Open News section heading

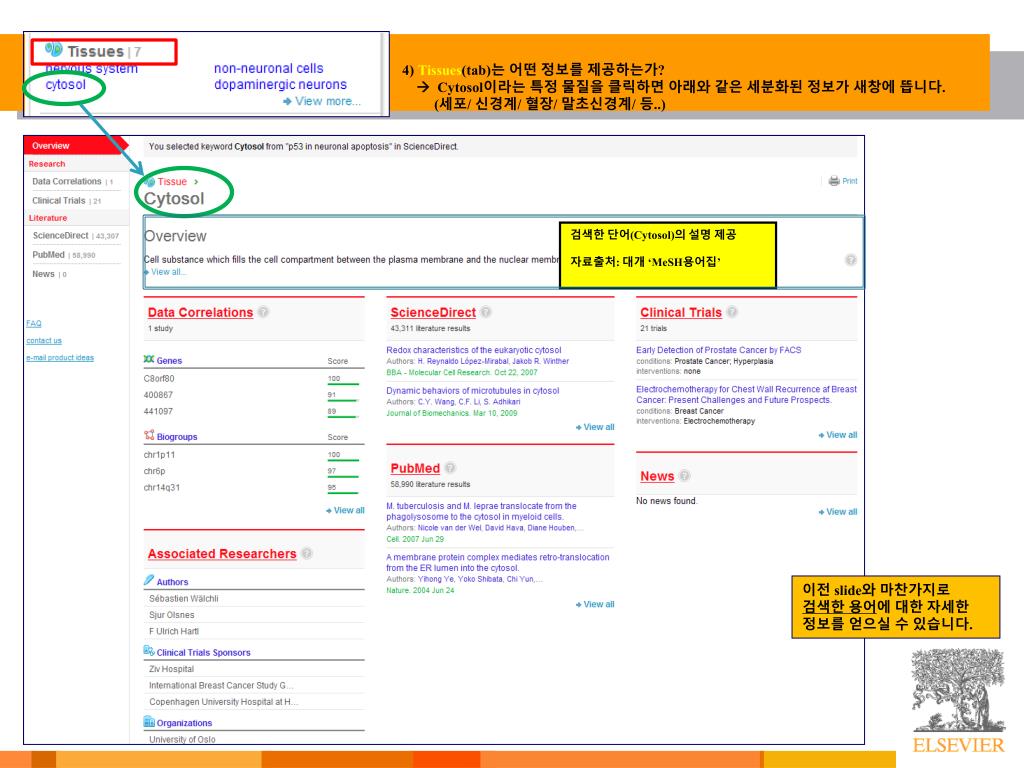point(657,476)
